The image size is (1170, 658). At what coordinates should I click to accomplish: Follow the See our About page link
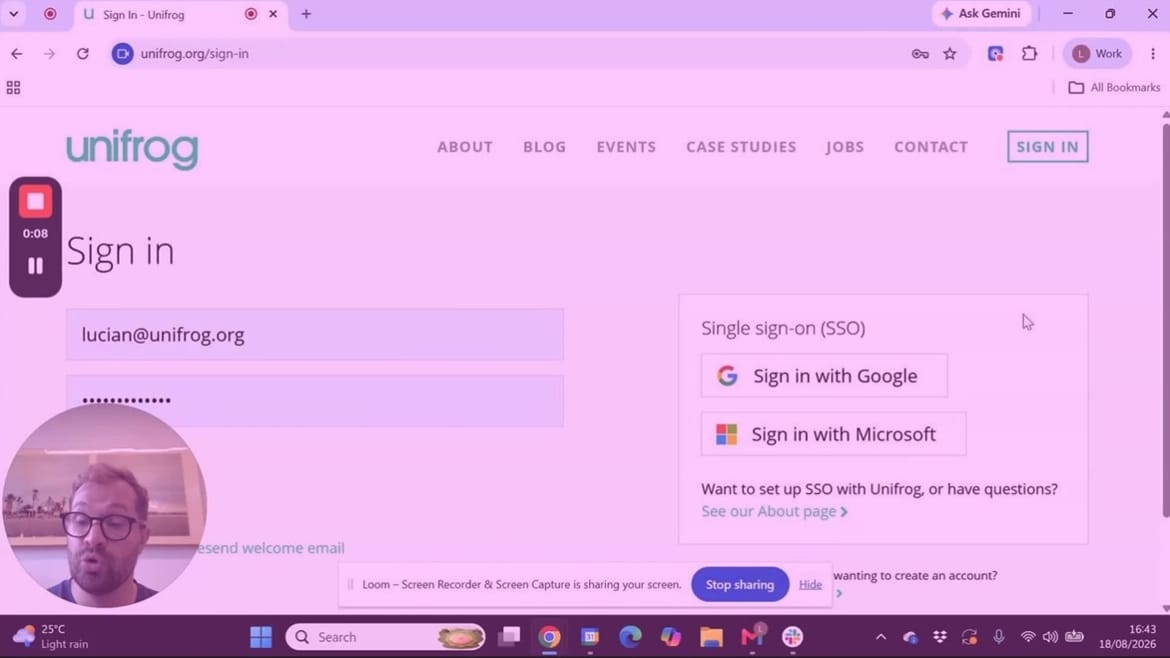coord(774,511)
